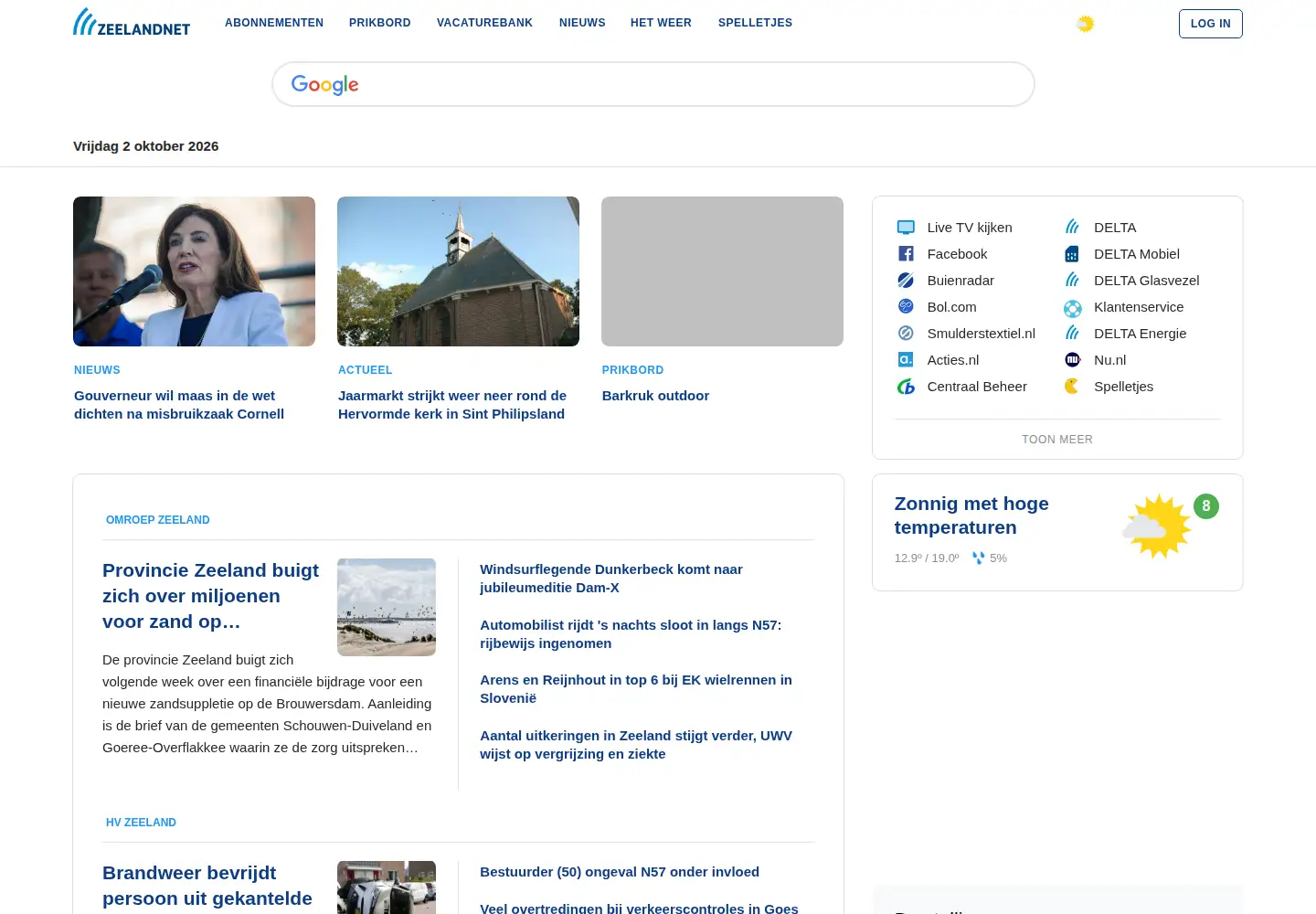Click the DELTA Glasvezel icon

coord(1072,281)
